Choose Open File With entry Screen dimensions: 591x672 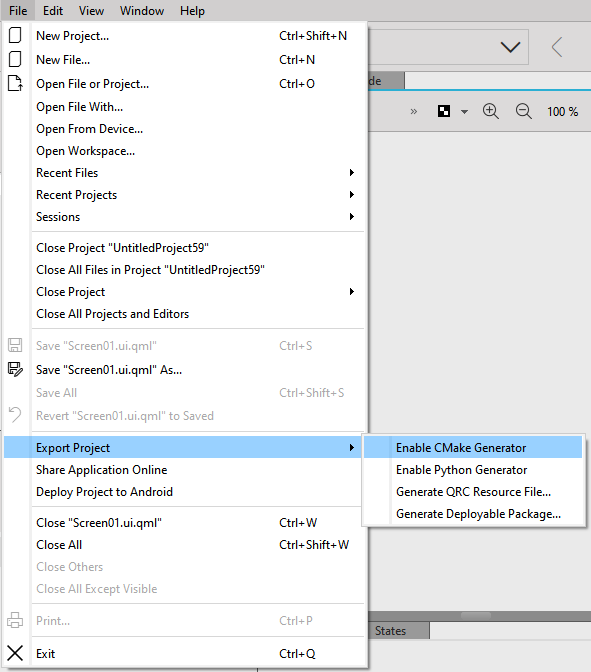(x=184, y=107)
